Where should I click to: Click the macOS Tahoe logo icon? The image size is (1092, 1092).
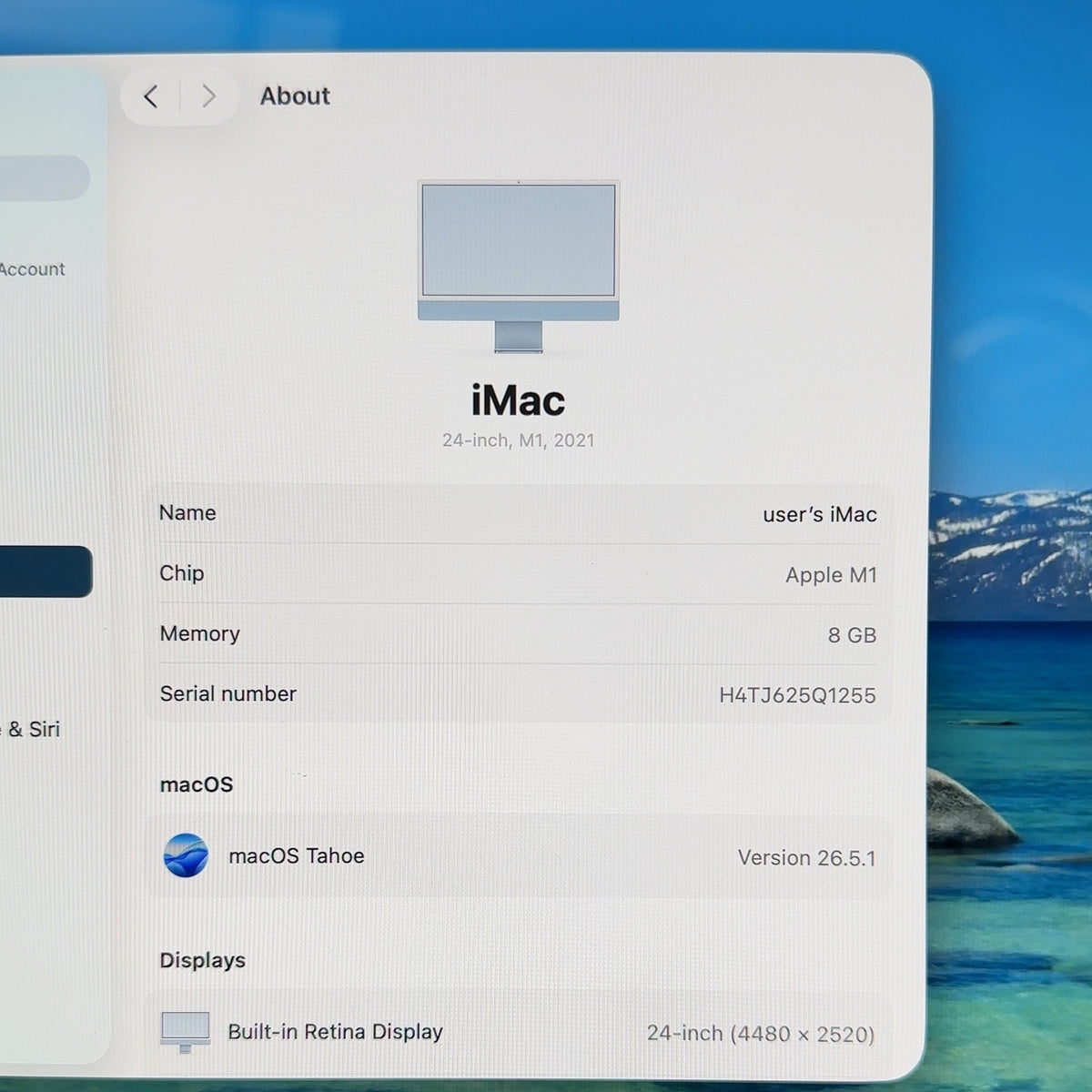tap(186, 855)
